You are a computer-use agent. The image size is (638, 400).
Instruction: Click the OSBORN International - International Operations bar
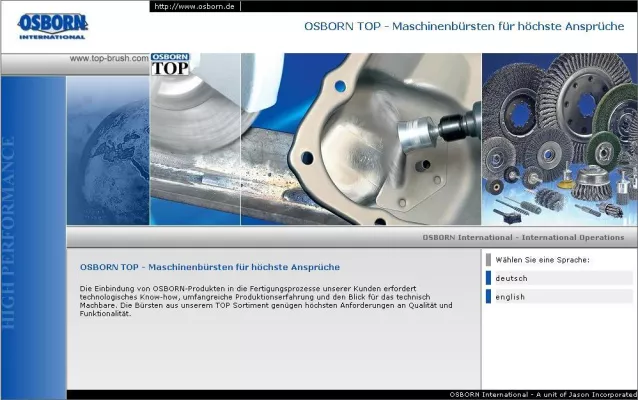pos(522,238)
